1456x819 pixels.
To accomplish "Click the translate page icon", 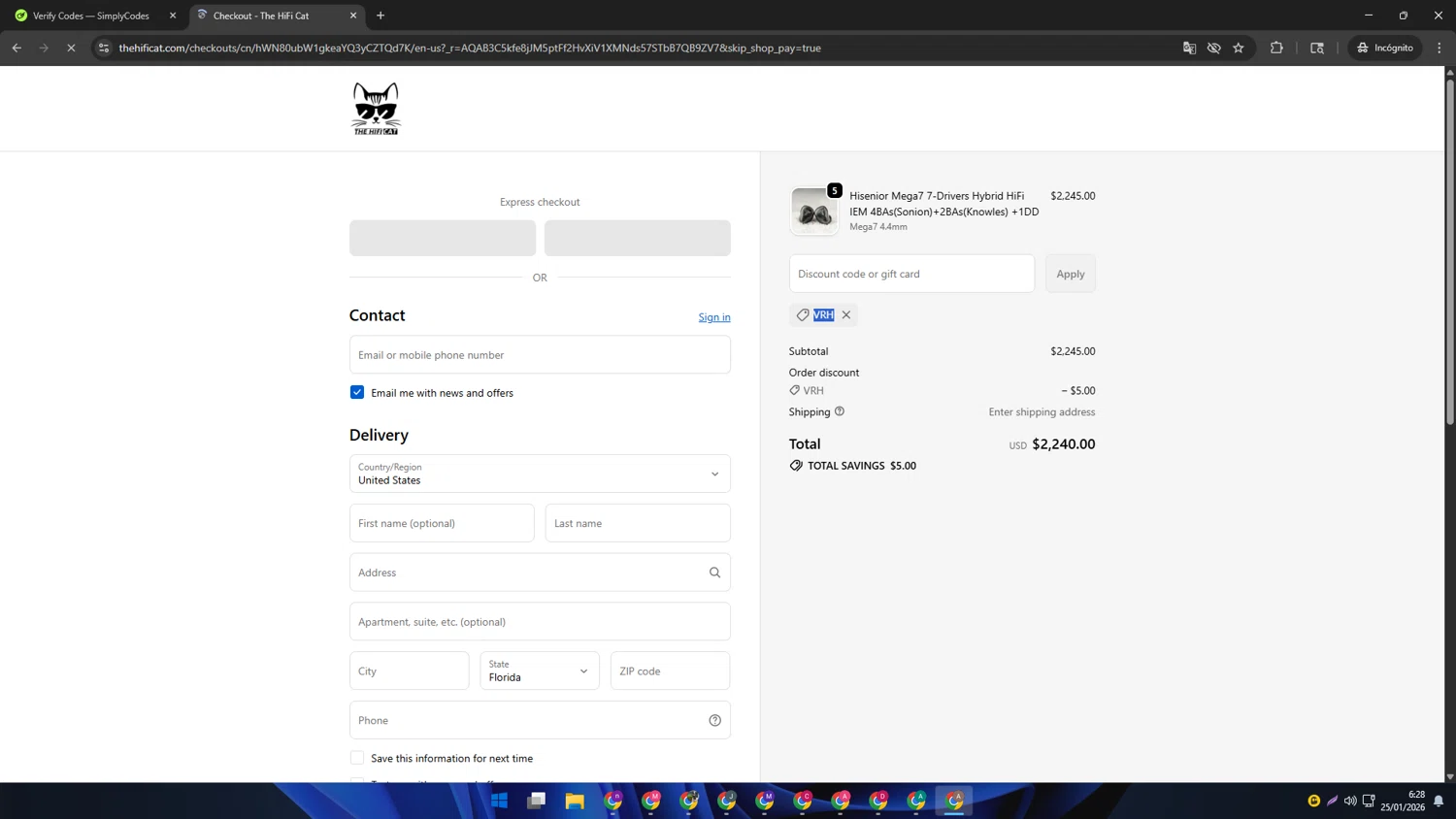I will (1189, 48).
